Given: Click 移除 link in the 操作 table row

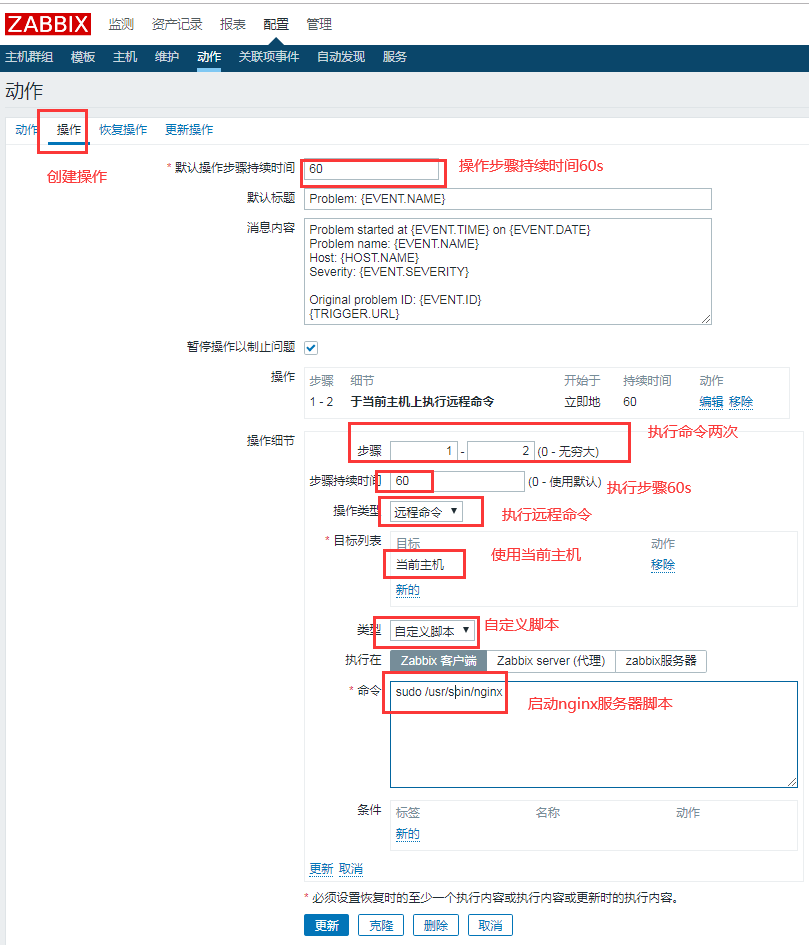Looking at the screenshot, I should click(x=741, y=402).
